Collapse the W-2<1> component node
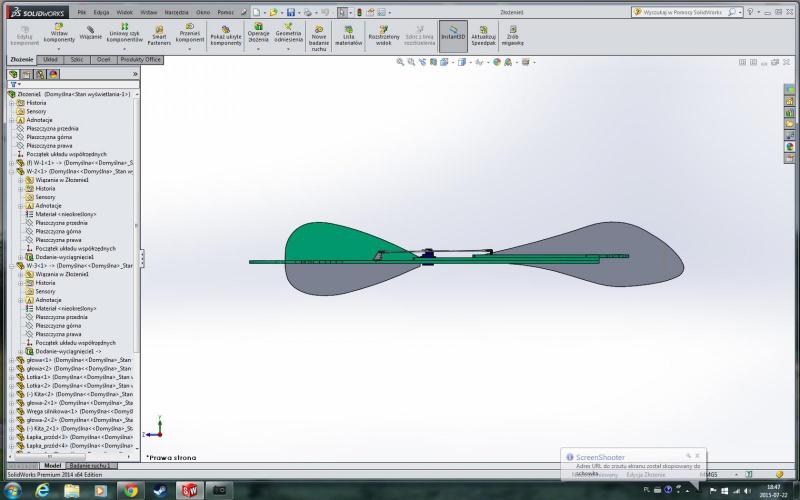The width and height of the screenshot is (800, 500). 12,171
